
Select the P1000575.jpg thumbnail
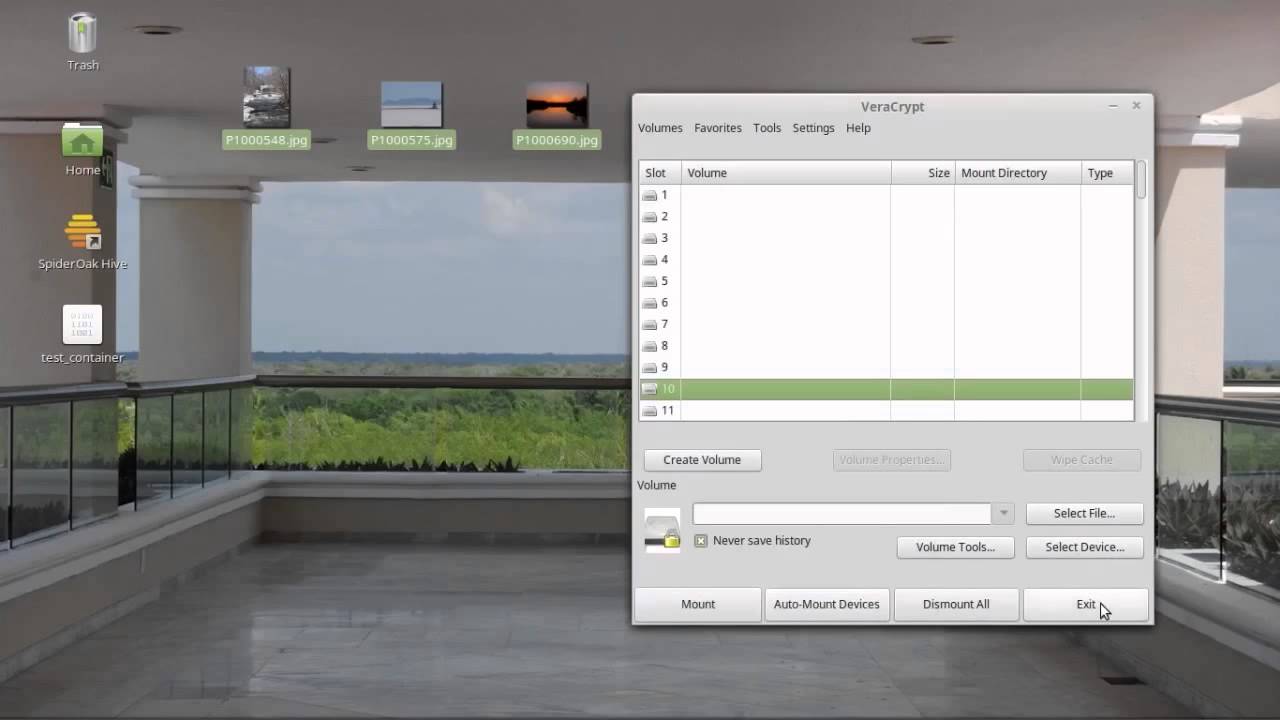pyautogui.click(x=411, y=105)
